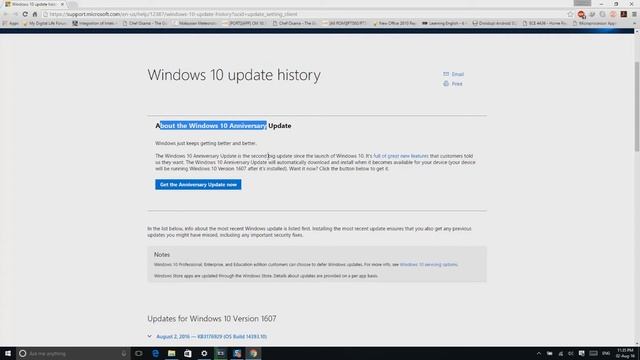Open Learning English bookmark
Viewport: 640px width, 360px height.
tap(444, 23)
